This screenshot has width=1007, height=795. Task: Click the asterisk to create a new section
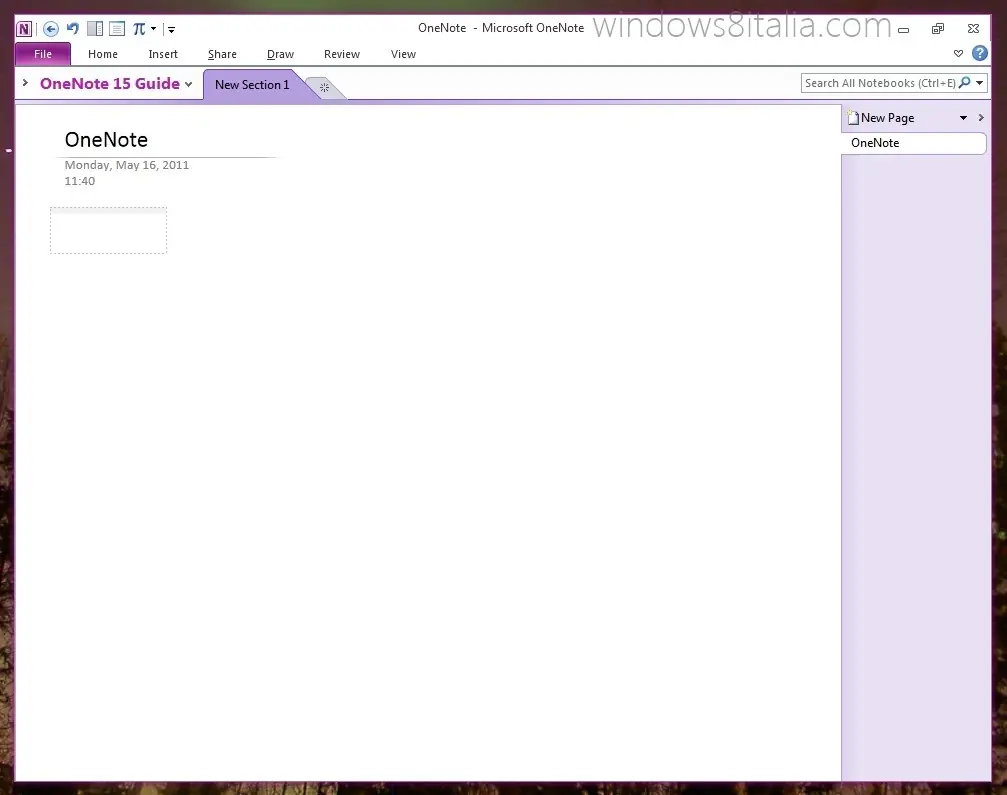324,88
